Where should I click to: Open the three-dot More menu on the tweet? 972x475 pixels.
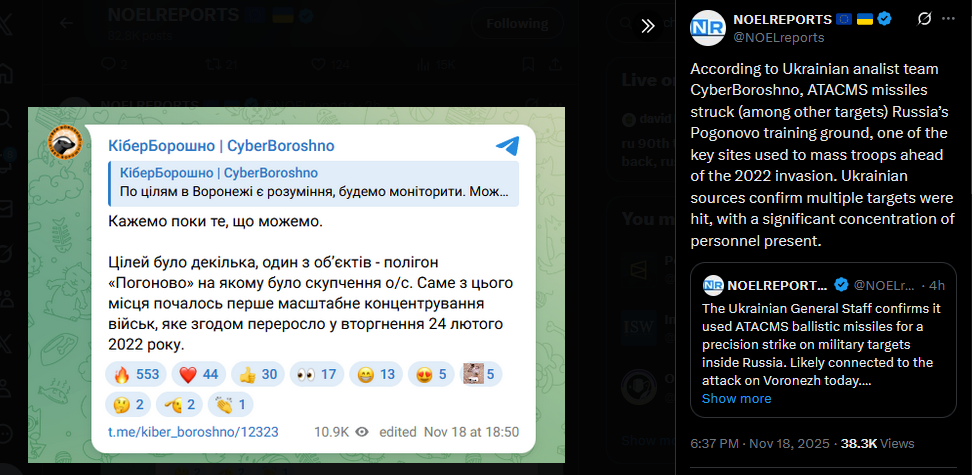point(948,19)
